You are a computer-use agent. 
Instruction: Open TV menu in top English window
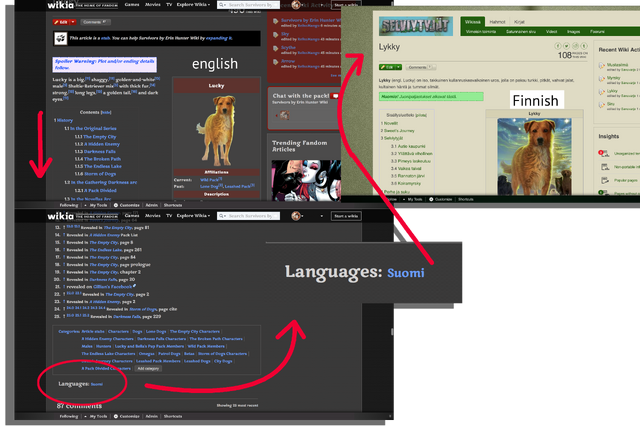pyautogui.click(x=169, y=4)
